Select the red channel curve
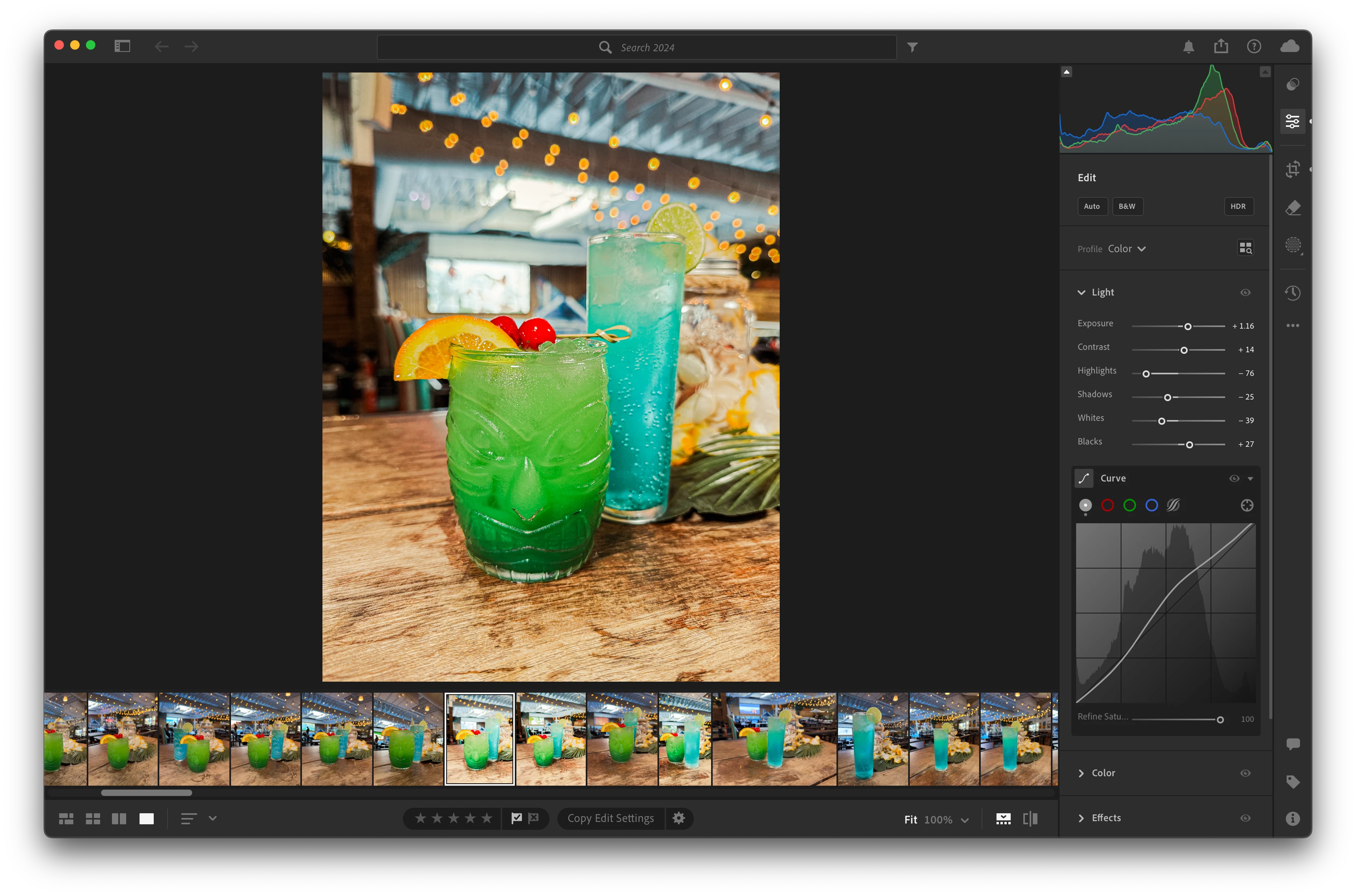The width and height of the screenshot is (1356, 896). click(x=1107, y=505)
